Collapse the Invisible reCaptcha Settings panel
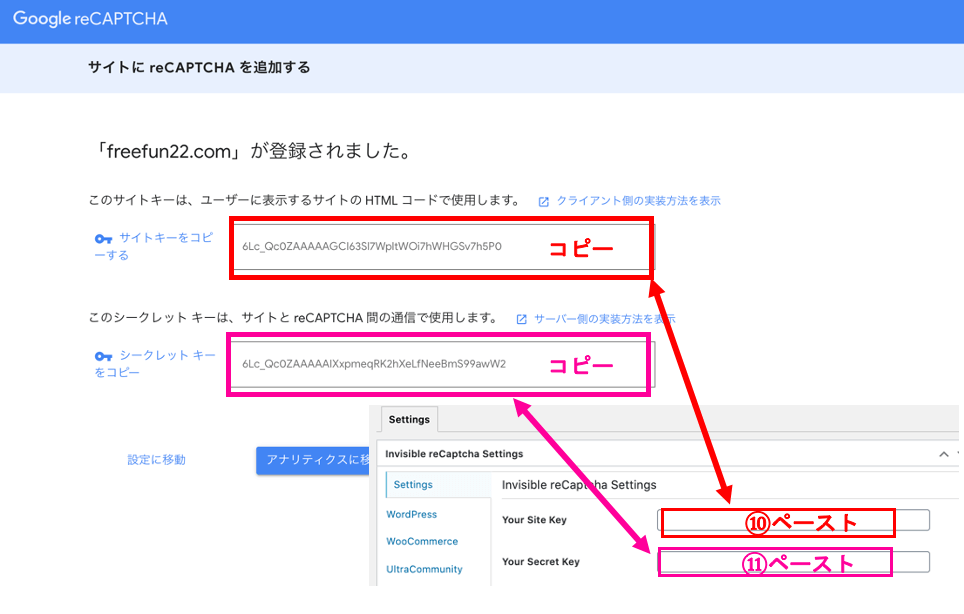964x614 pixels. tap(944, 454)
